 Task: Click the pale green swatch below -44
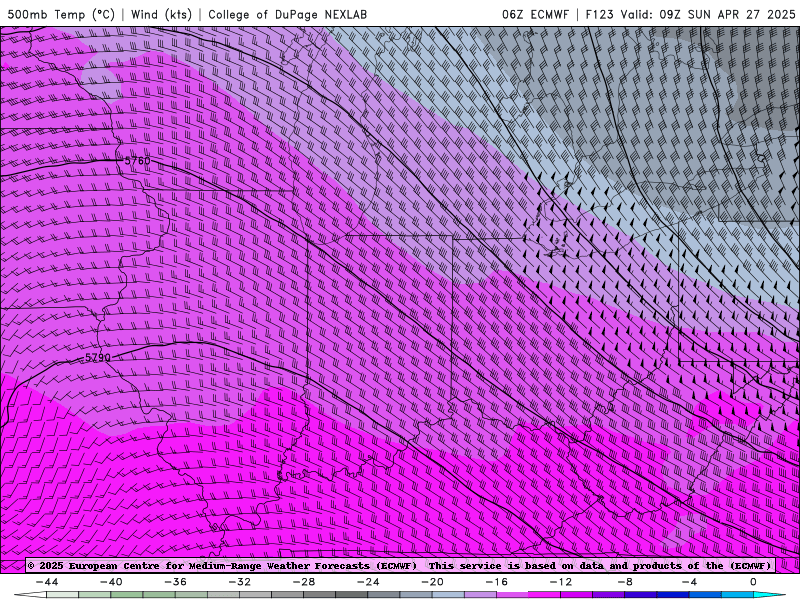[62, 595]
